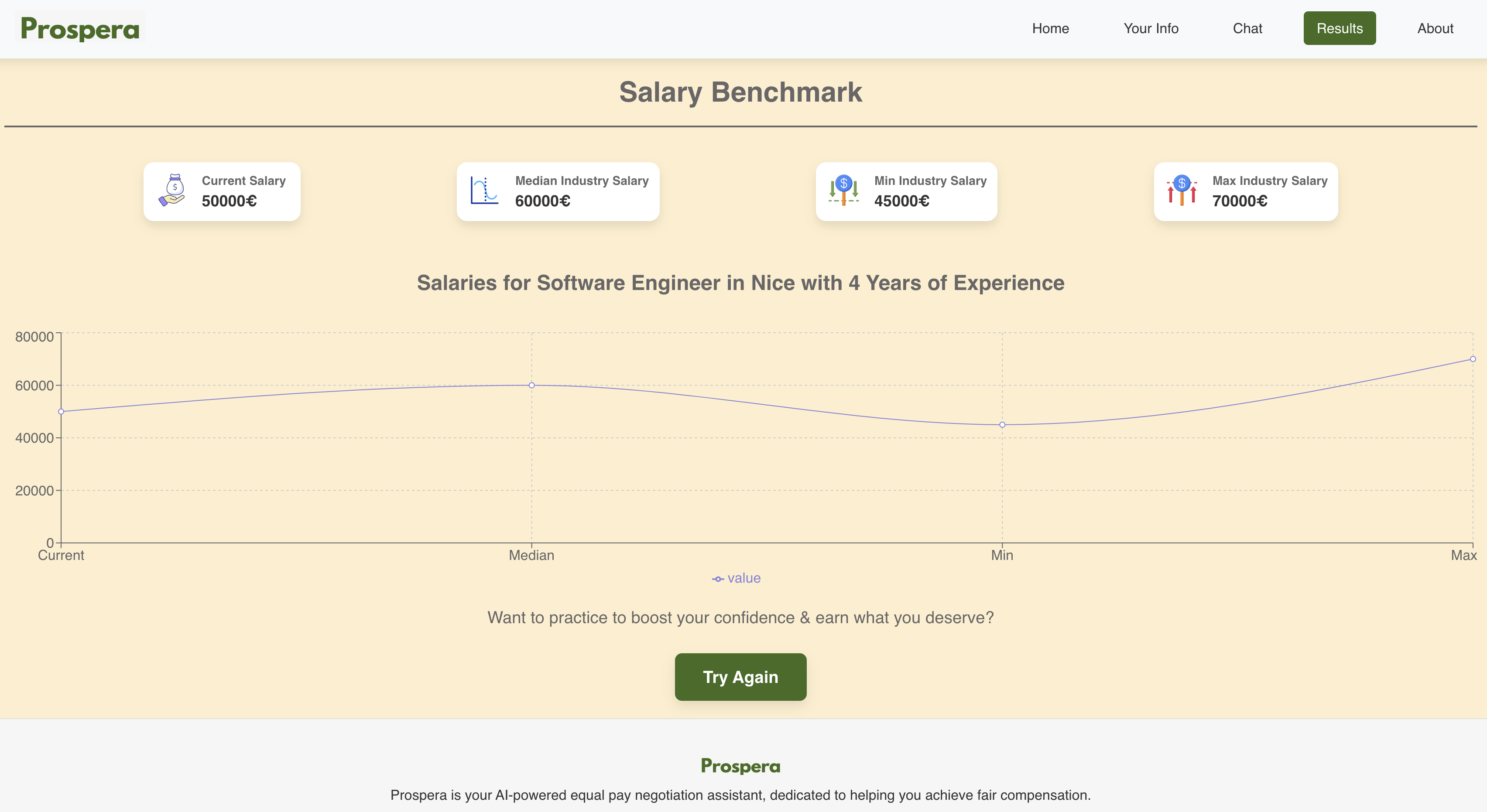1487x812 pixels.
Task: Click the Max data point on chart
Action: coord(1473,359)
